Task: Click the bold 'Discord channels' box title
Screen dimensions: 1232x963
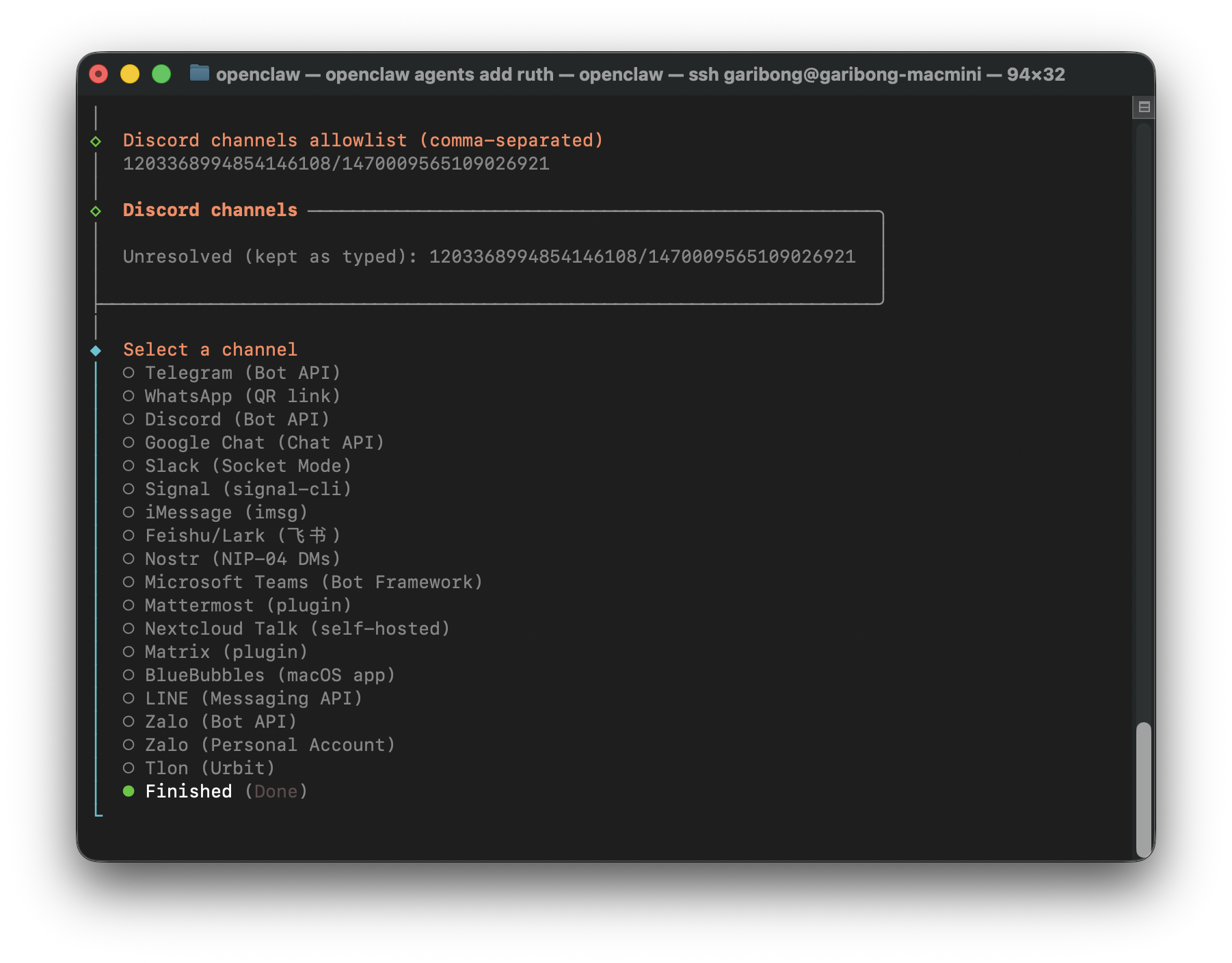Action: [210, 210]
